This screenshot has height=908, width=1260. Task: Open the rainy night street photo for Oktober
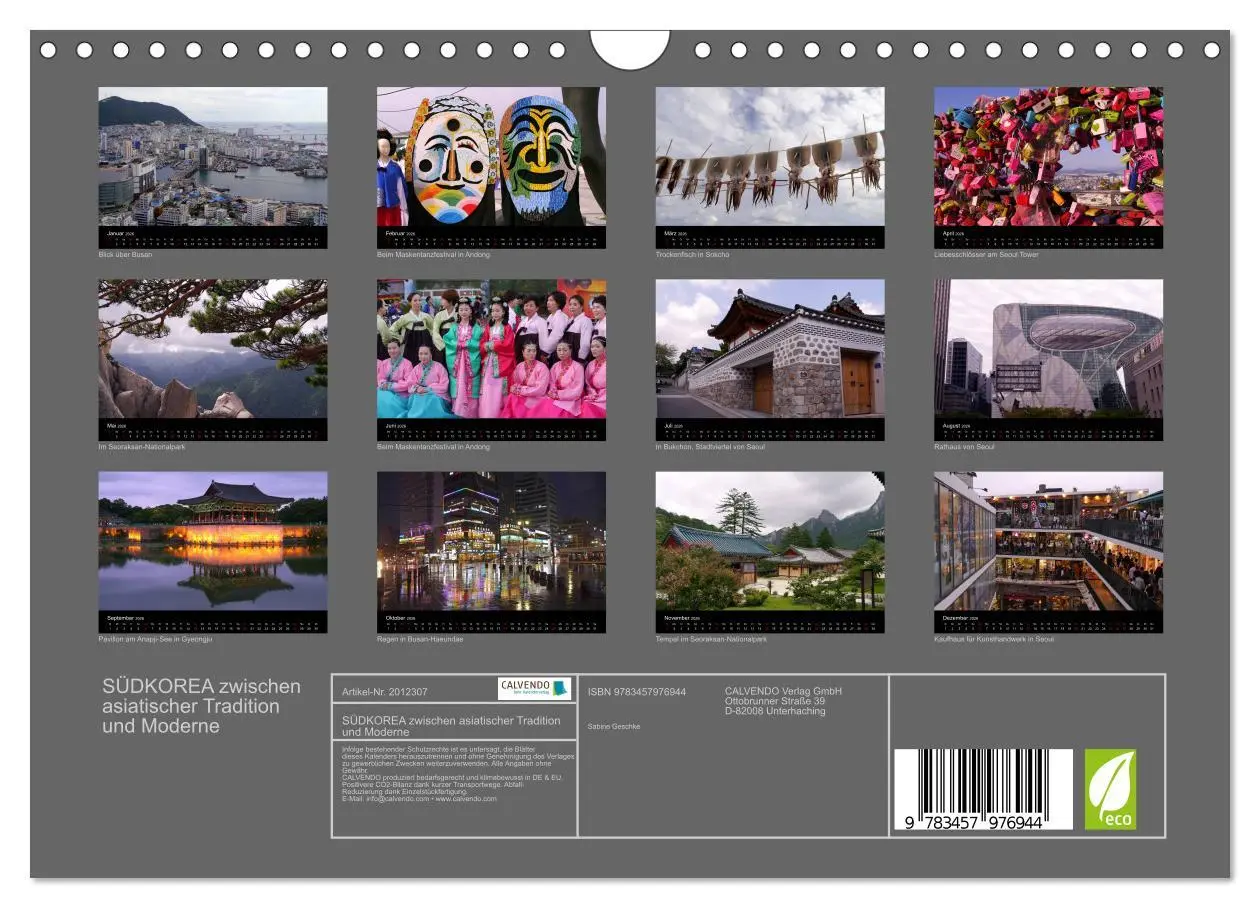click(491, 541)
